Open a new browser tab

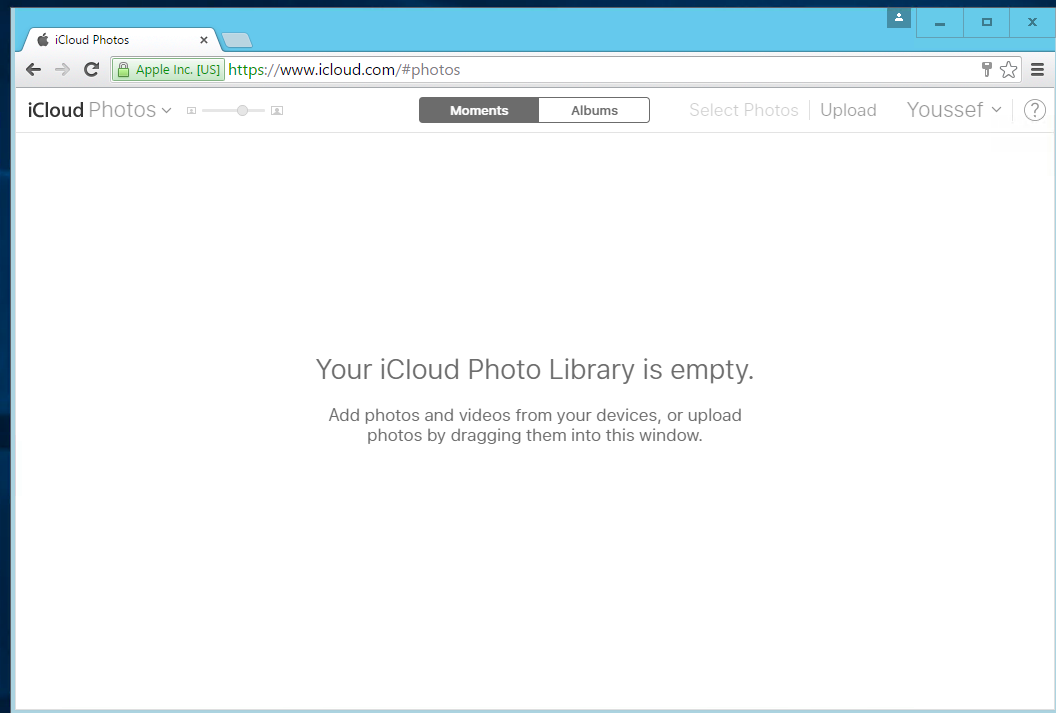[237, 40]
